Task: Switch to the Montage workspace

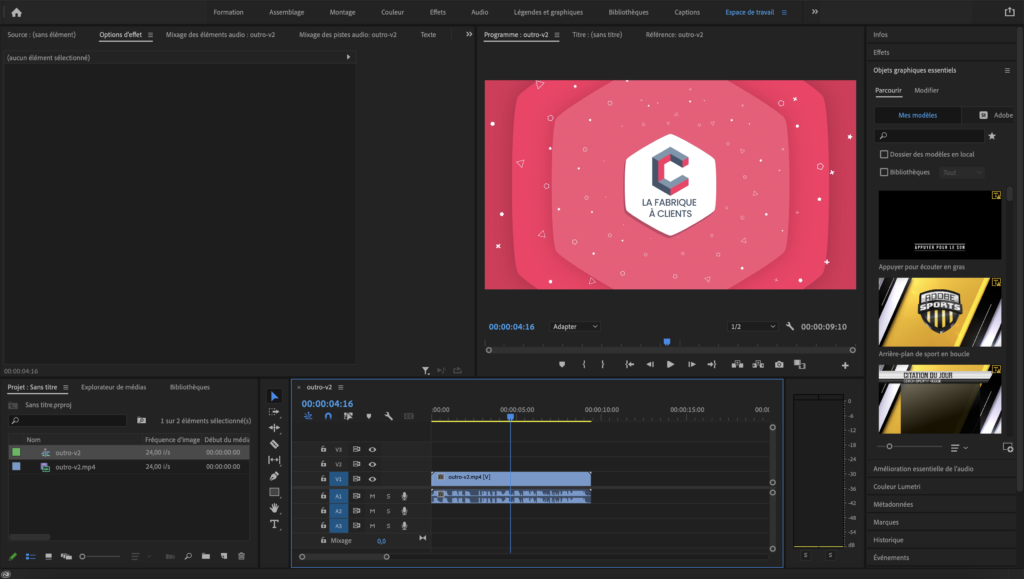Action: (x=342, y=12)
